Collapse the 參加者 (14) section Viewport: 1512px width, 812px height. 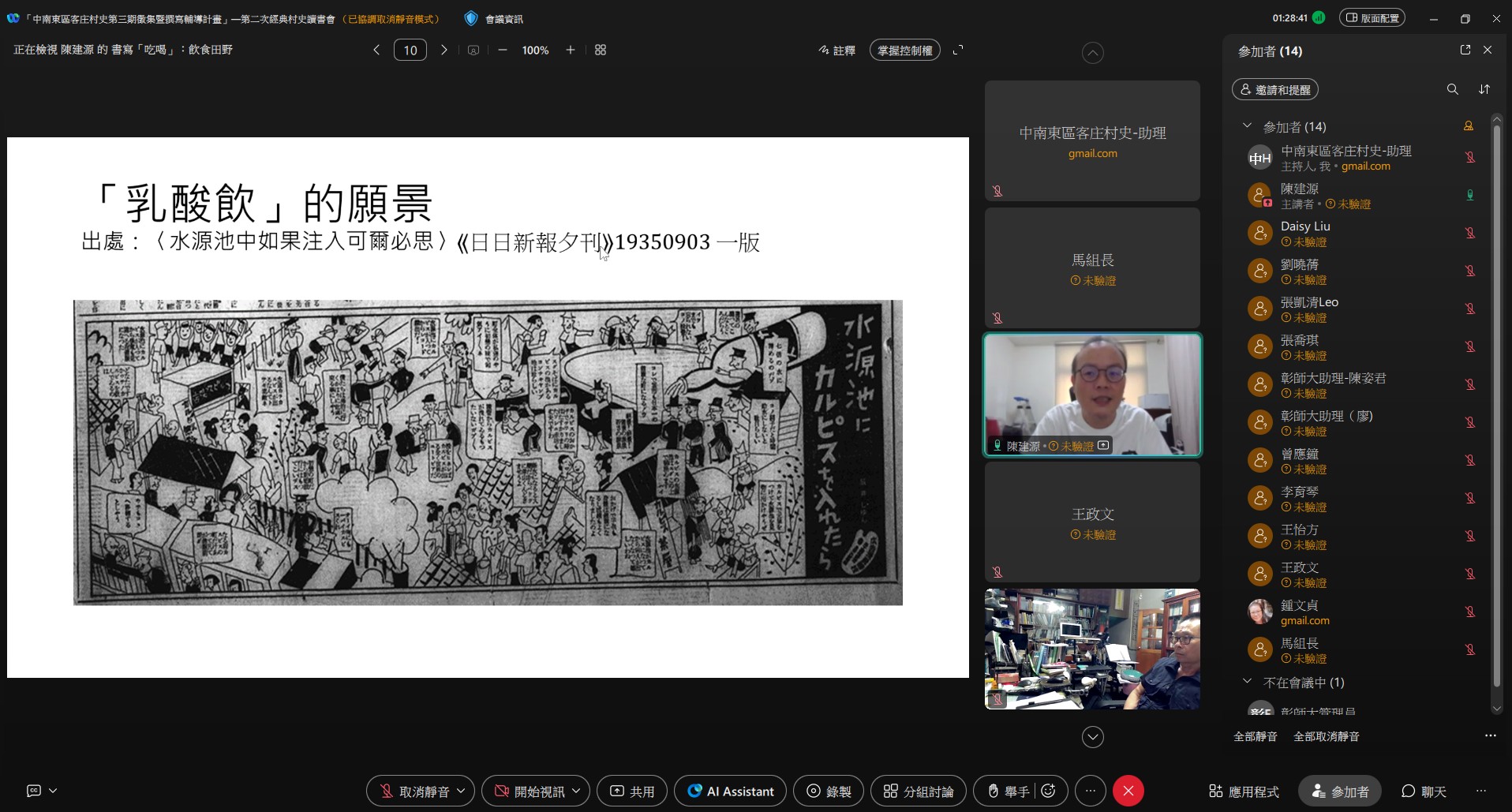click(x=1248, y=126)
